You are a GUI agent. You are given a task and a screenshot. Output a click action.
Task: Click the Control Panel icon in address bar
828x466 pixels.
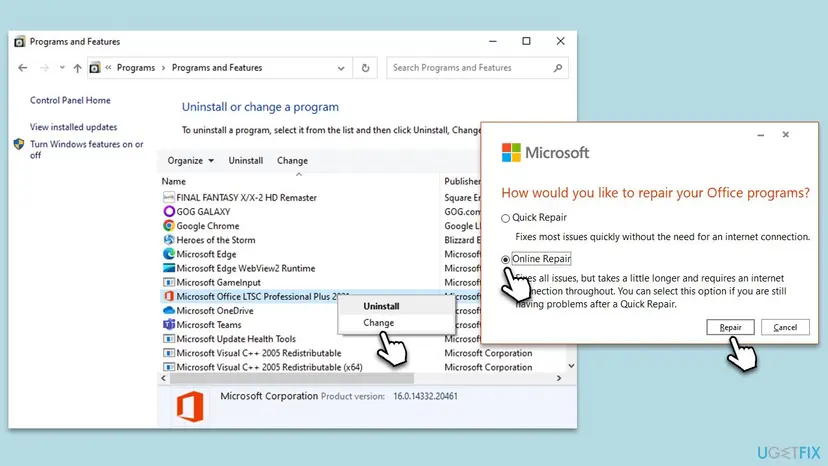pos(95,68)
